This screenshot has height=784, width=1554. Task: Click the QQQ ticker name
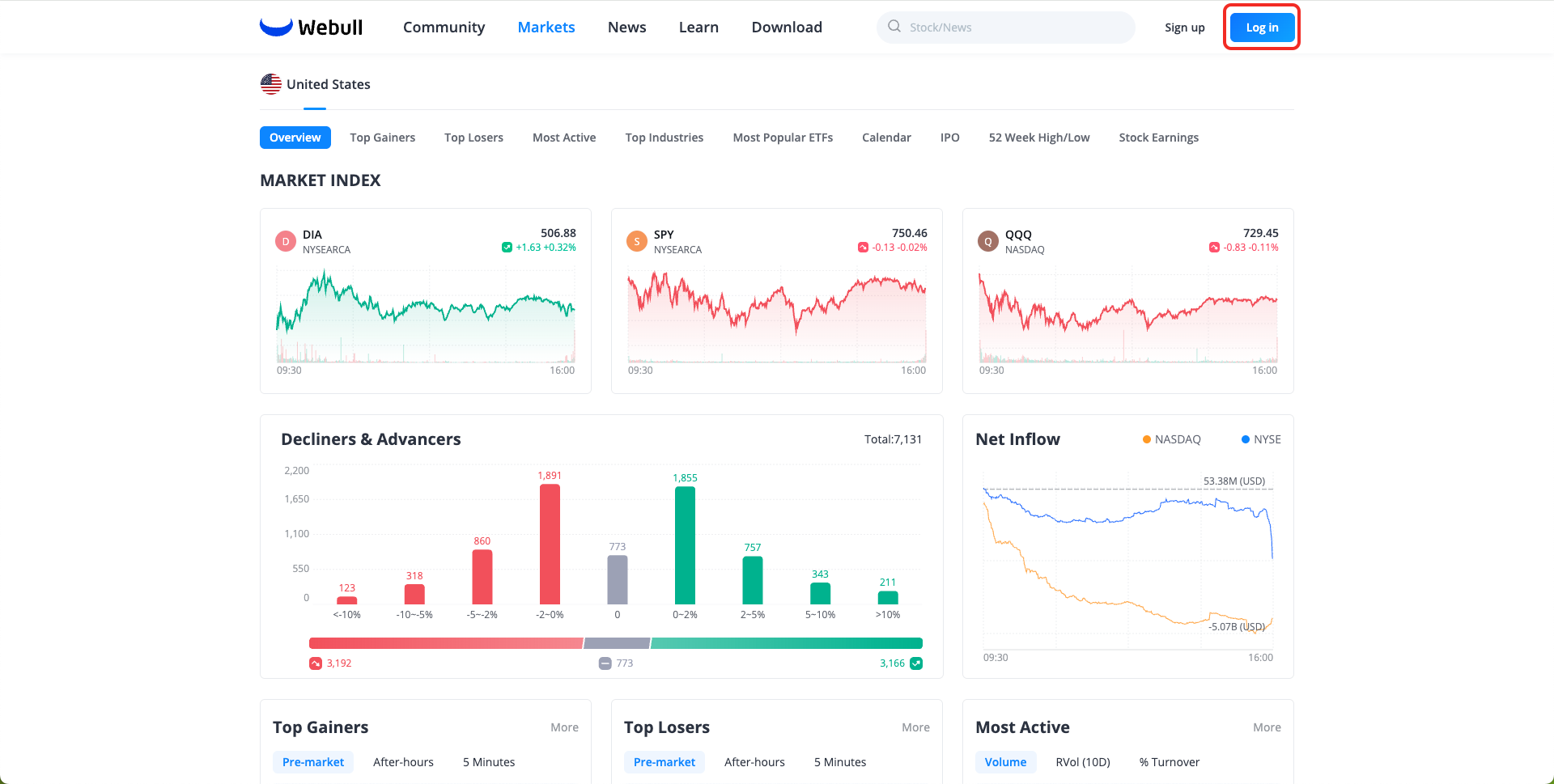[1018, 235]
